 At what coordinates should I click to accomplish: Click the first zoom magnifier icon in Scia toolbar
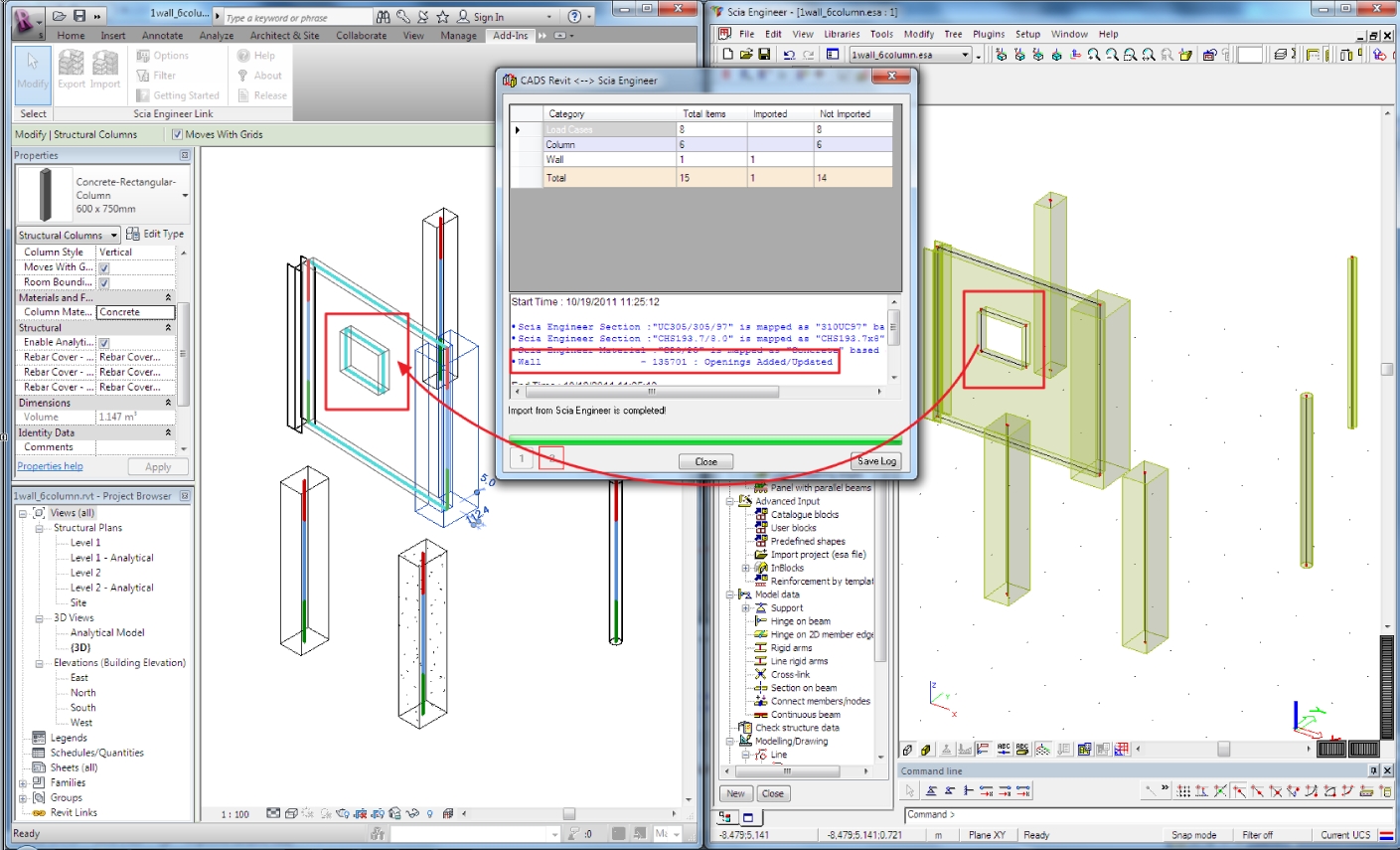coord(1094,55)
